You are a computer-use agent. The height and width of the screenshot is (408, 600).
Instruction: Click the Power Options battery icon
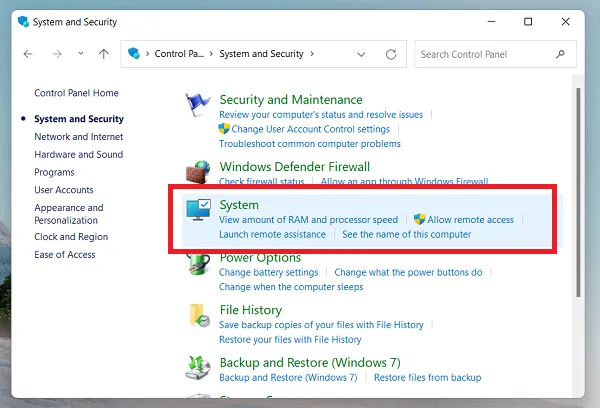click(x=200, y=264)
